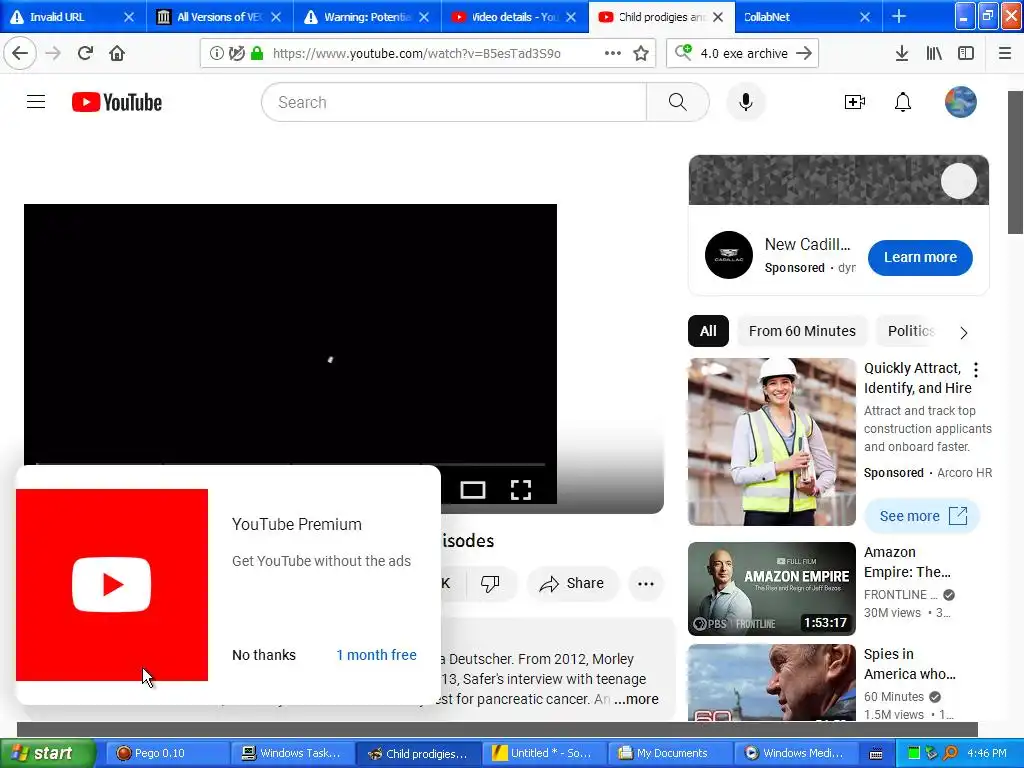Open the Cadillac advertiser logo
1024x768 pixels.
point(729,255)
